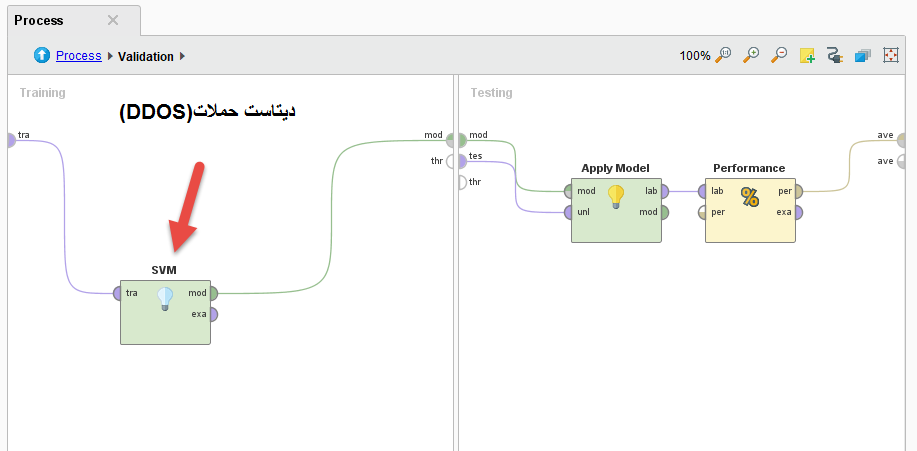Expand the arrow after Validation breadcrumb
Viewport: 917px width, 451px height.
(x=183, y=57)
